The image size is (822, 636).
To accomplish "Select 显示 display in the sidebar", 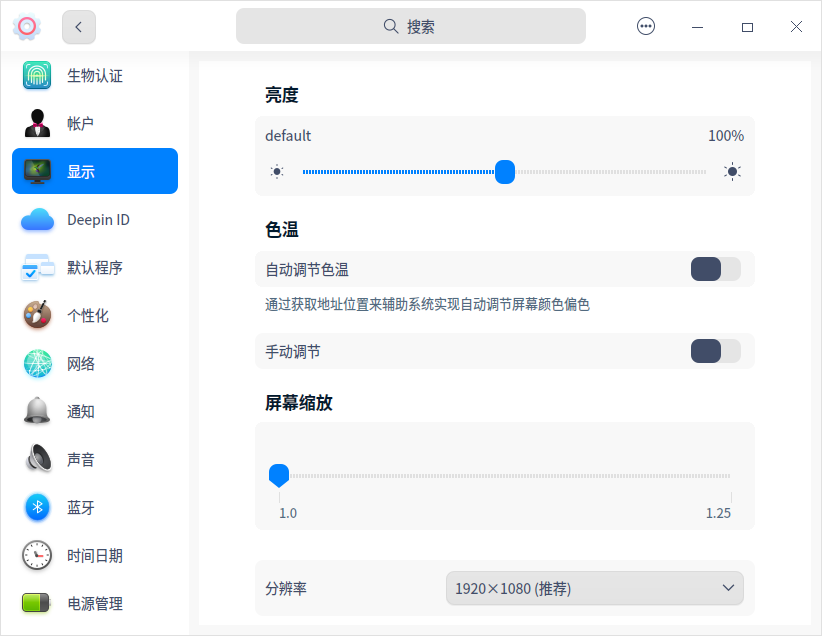I will [x=36, y=171].
